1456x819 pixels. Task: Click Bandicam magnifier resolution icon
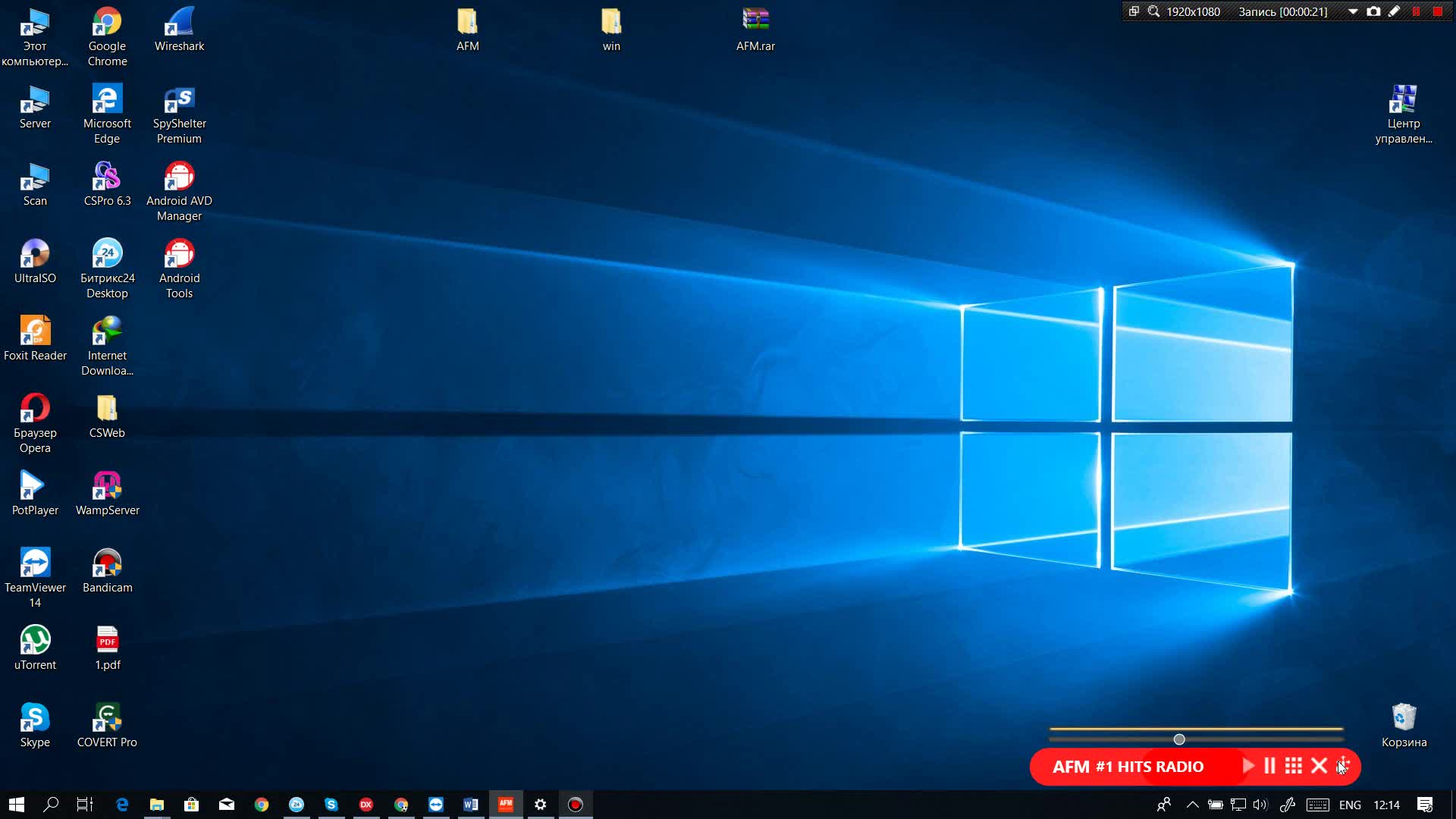(1153, 11)
